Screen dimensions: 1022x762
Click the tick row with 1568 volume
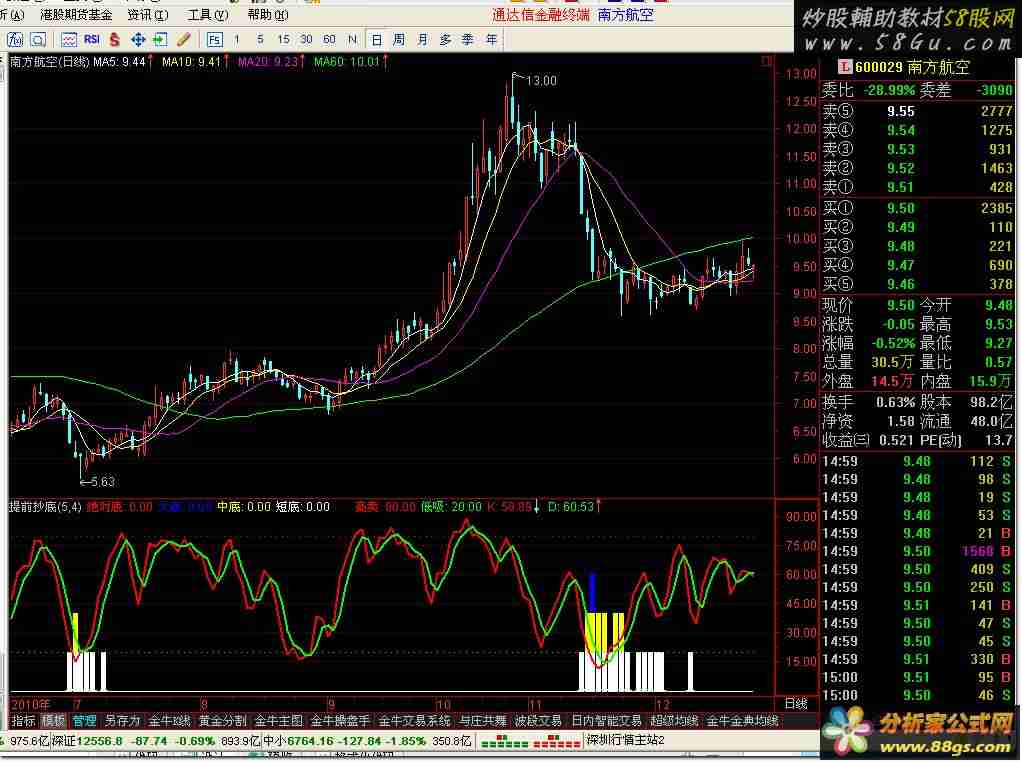tap(917, 551)
